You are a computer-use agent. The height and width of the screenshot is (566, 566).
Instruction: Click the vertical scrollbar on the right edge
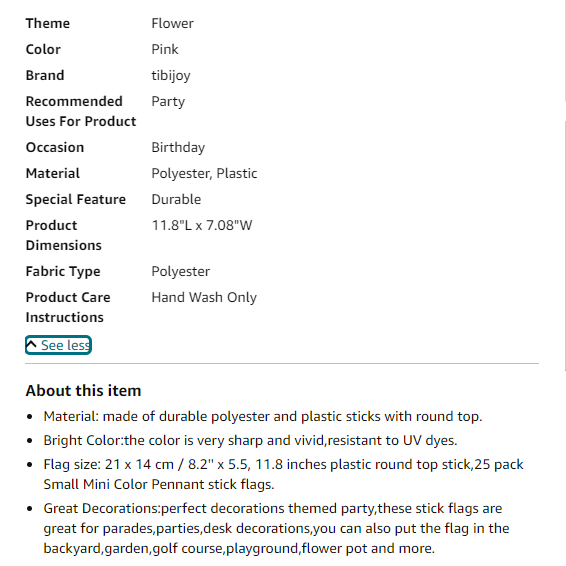tap(565, 245)
